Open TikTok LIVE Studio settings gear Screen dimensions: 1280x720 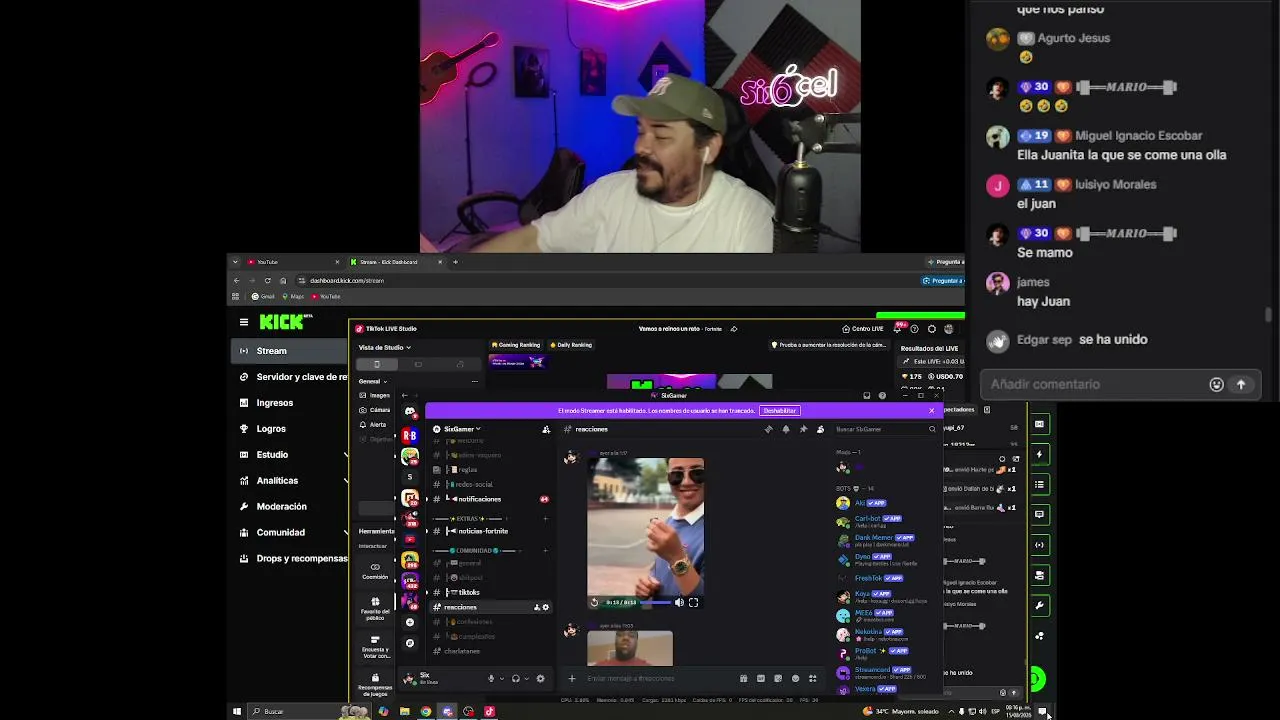[931, 329]
